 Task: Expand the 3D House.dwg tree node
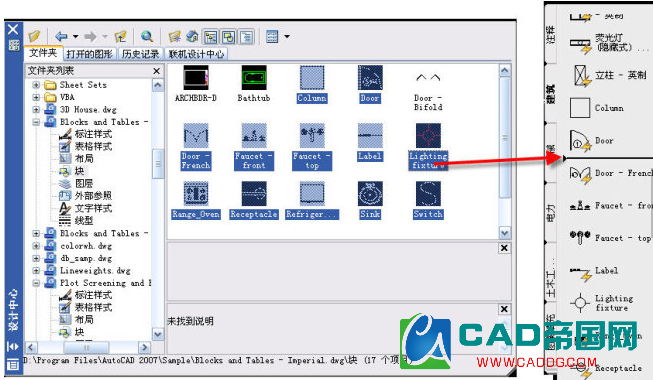(36, 110)
